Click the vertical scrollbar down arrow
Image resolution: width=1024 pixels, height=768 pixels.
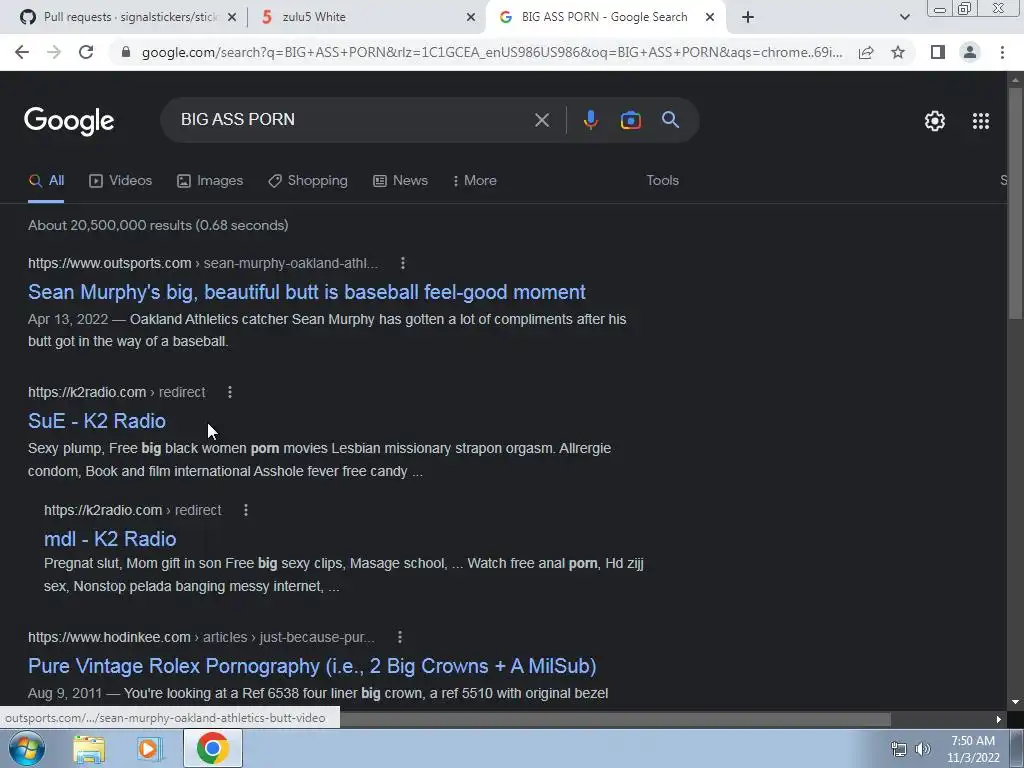point(1015,702)
